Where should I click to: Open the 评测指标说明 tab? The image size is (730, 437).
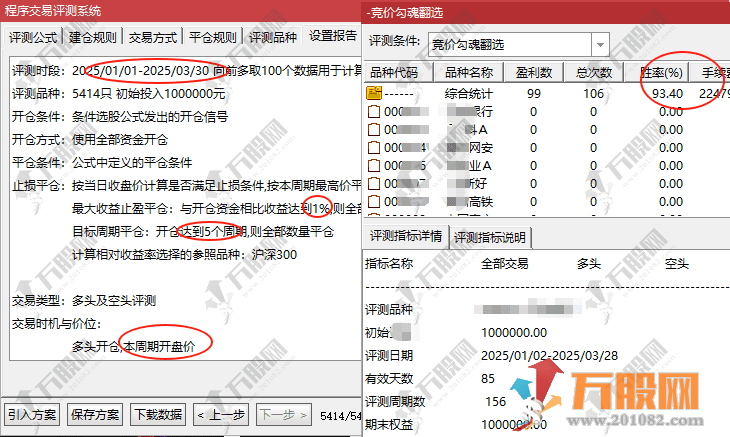490,238
